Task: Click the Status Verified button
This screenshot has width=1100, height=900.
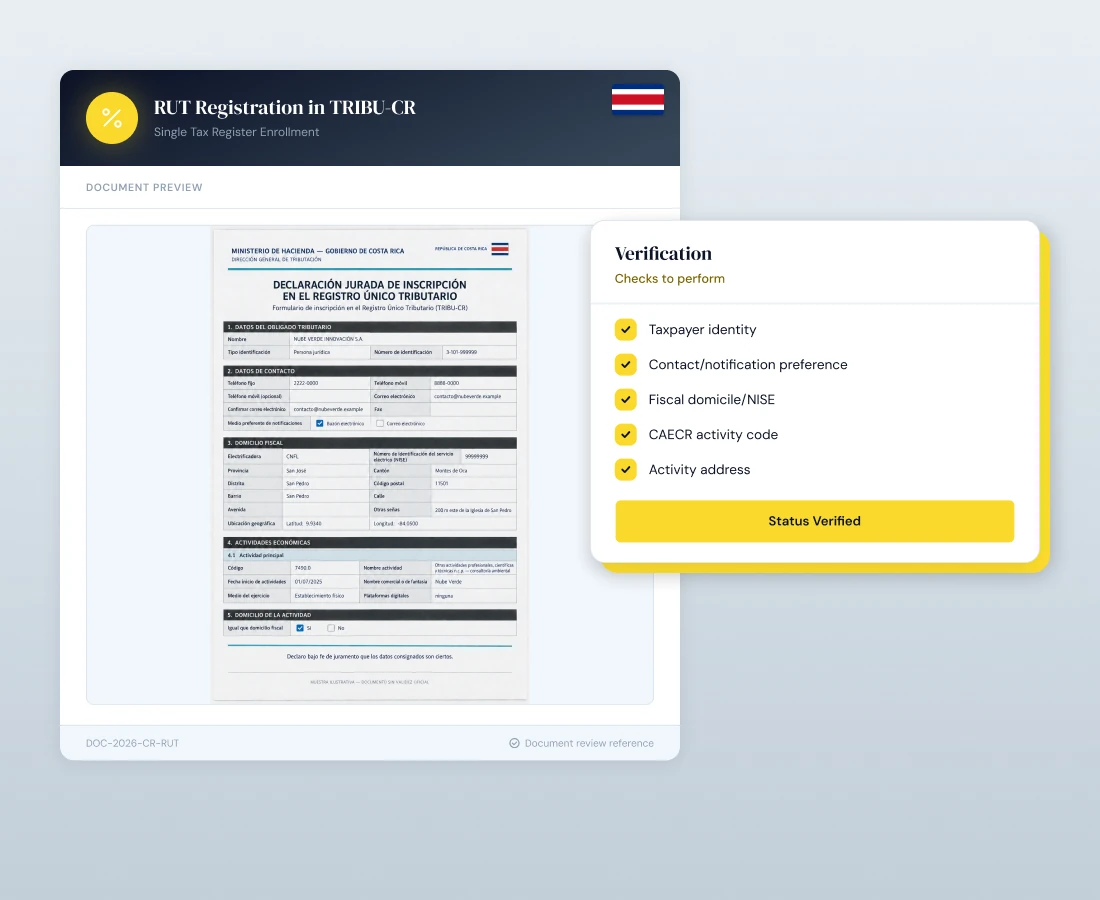Action: (x=814, y=521)
